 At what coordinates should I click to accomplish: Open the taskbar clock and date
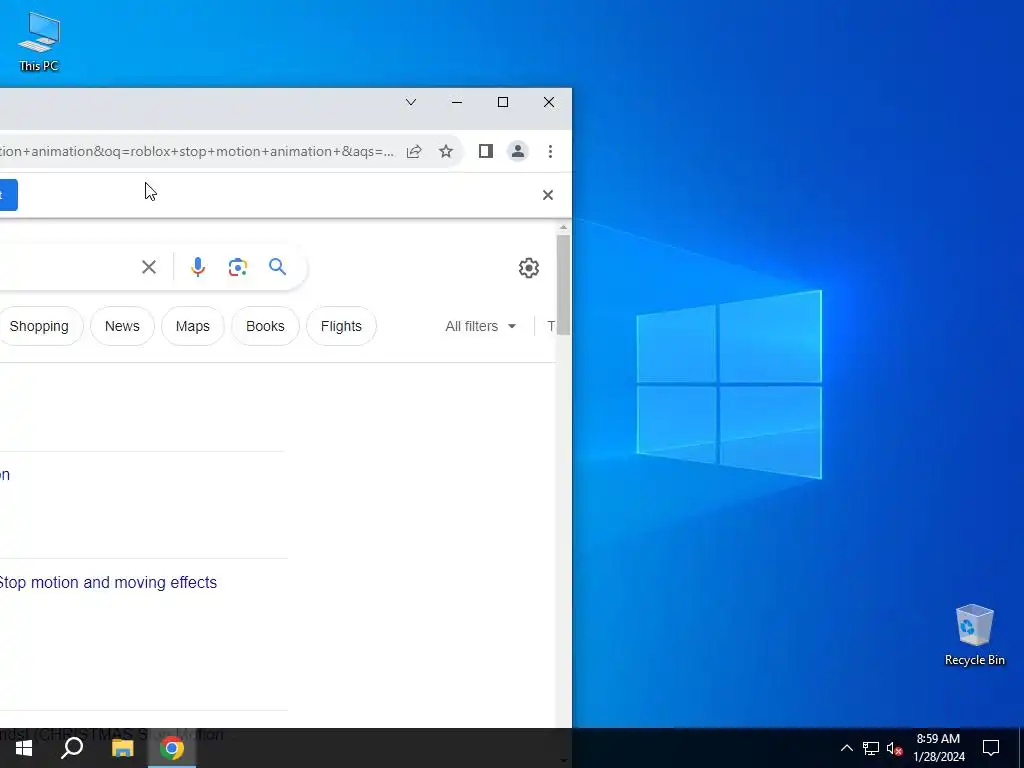click(938, 748)
